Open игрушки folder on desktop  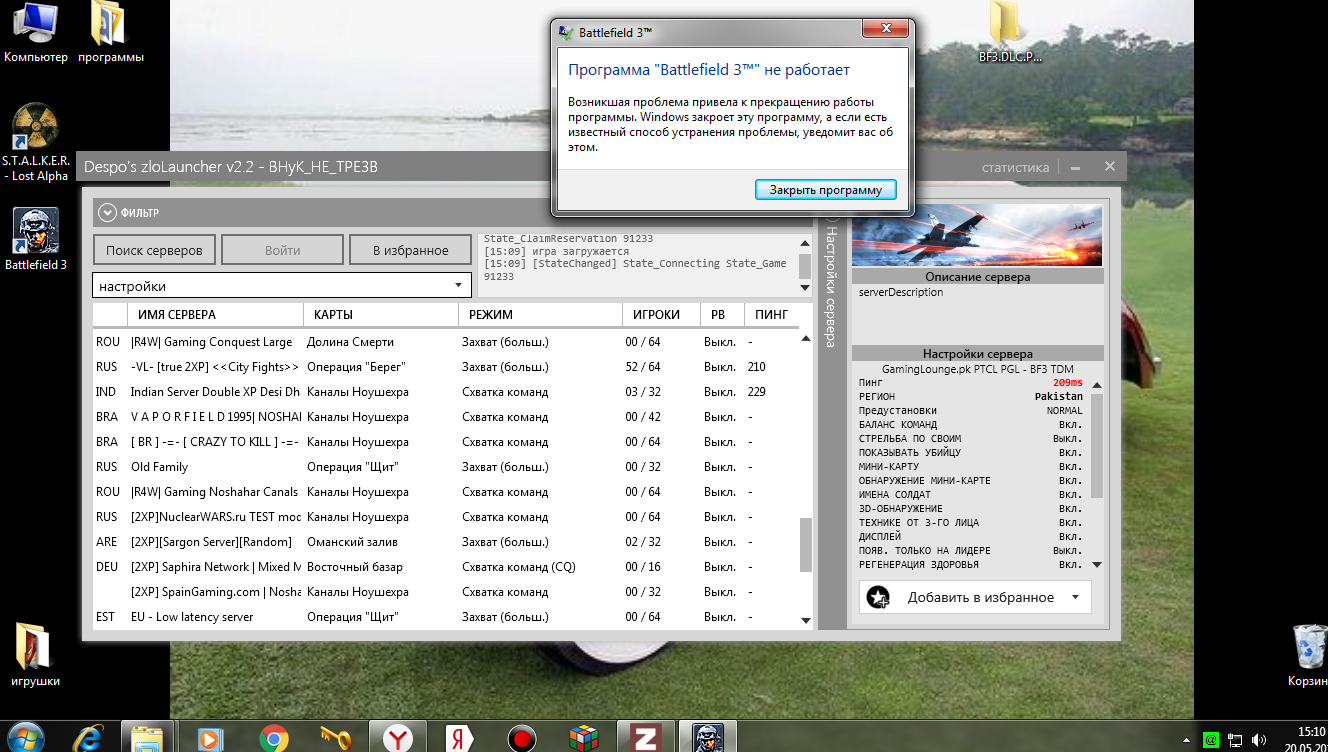[x=36, y=655]
